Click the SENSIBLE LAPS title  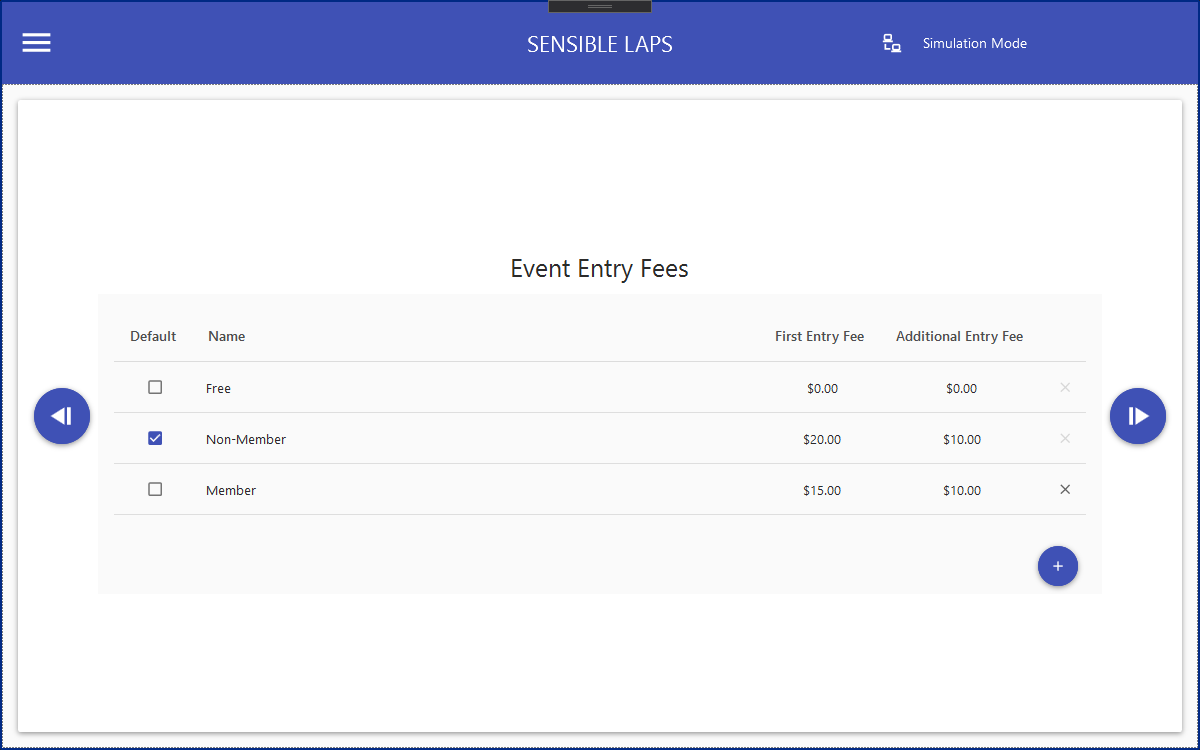pos(600,44)
